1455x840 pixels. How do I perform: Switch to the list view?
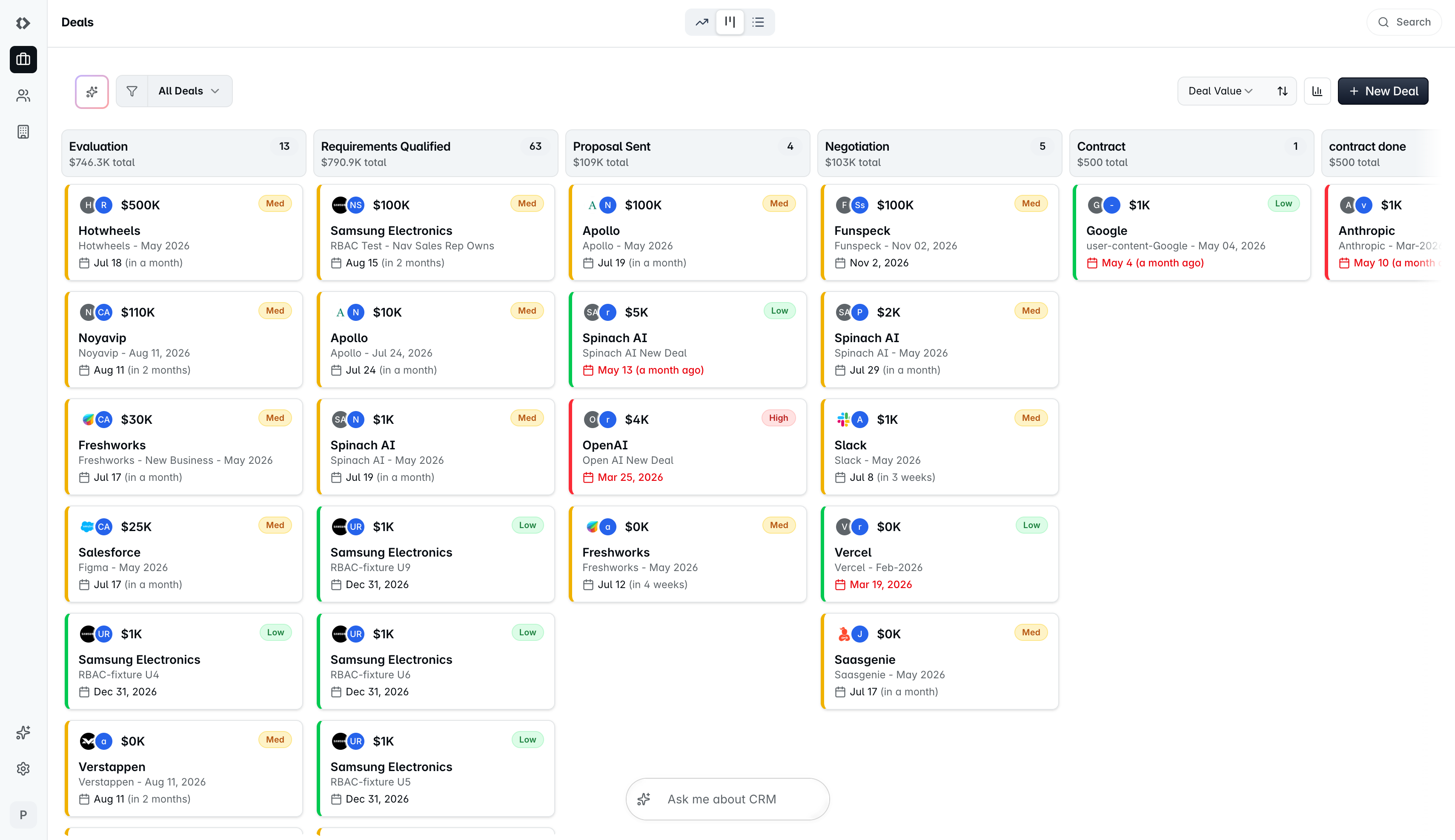759,23
